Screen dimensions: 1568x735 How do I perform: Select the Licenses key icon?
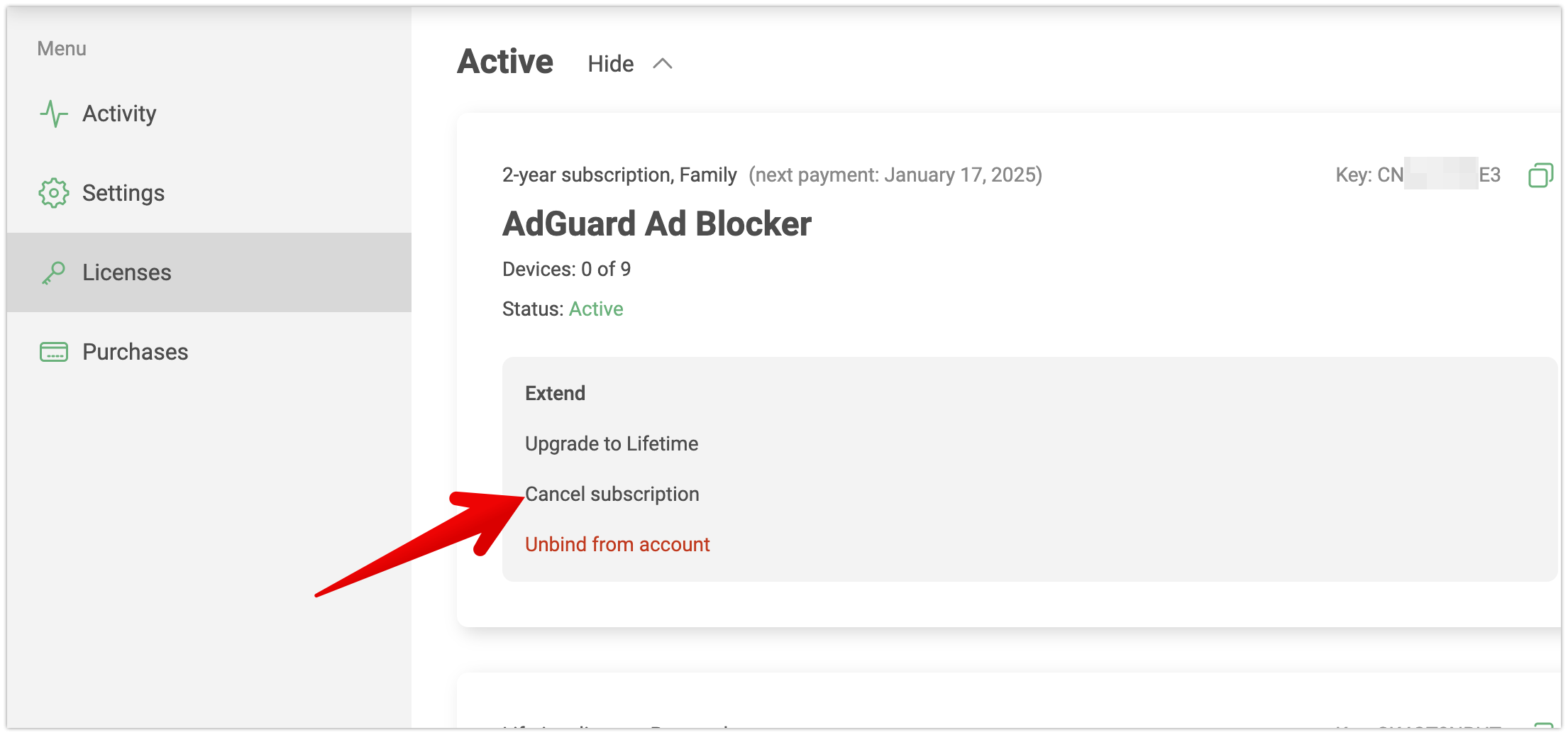53,272
